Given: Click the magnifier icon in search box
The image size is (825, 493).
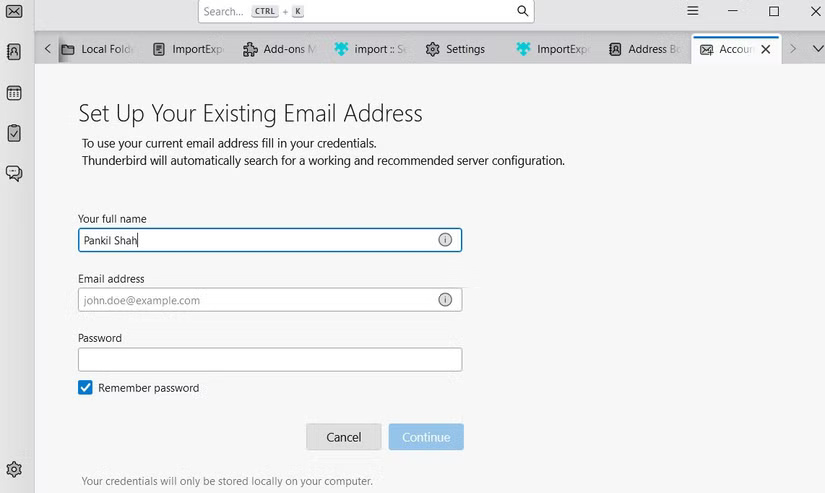Looking at the screenshot, I should (x=522, y=11).
